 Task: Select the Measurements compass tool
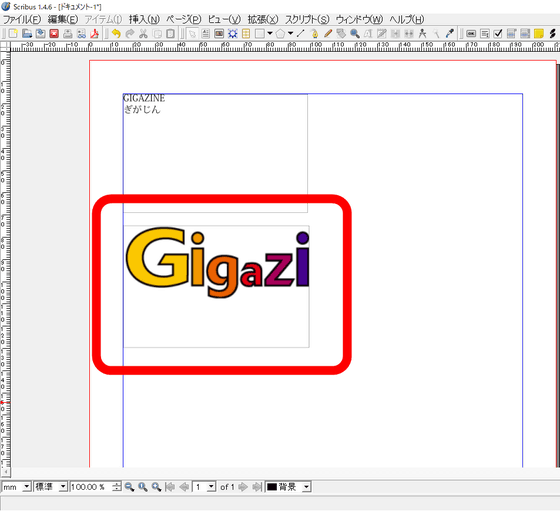422,34
